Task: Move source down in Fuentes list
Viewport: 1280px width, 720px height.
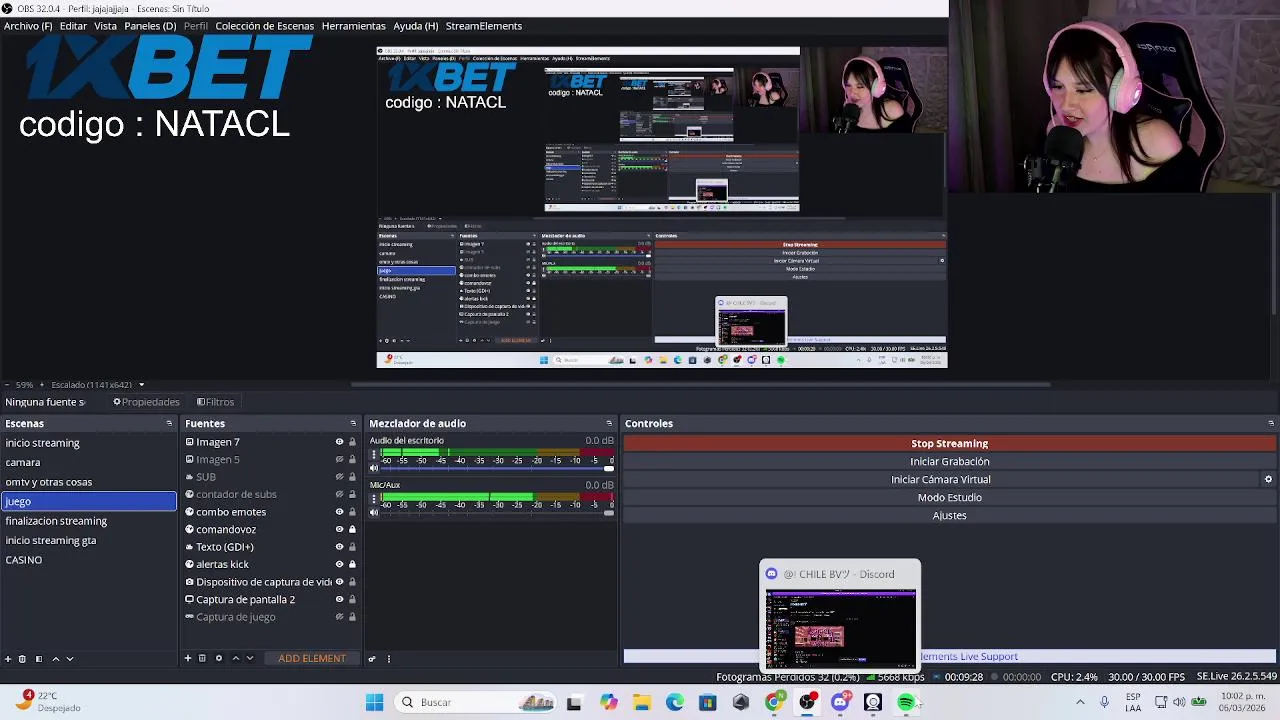Action: click(250, 658)
